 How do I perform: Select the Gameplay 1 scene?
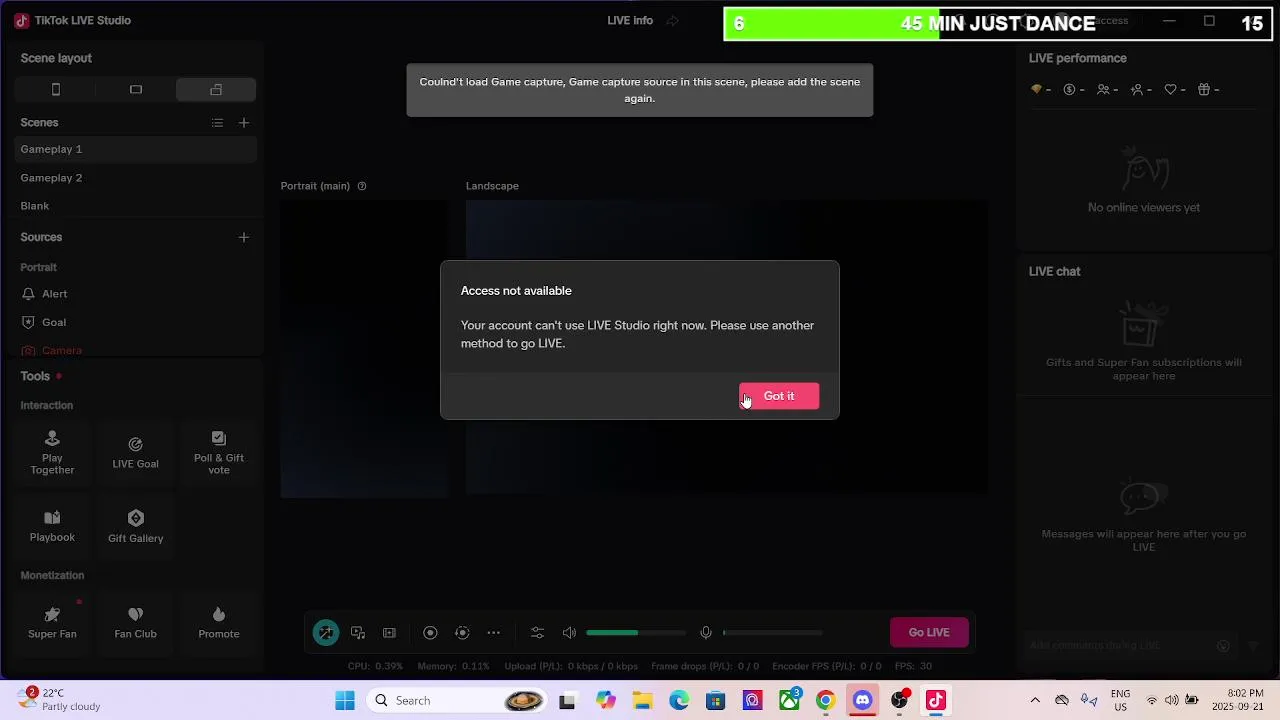(137, 149)
